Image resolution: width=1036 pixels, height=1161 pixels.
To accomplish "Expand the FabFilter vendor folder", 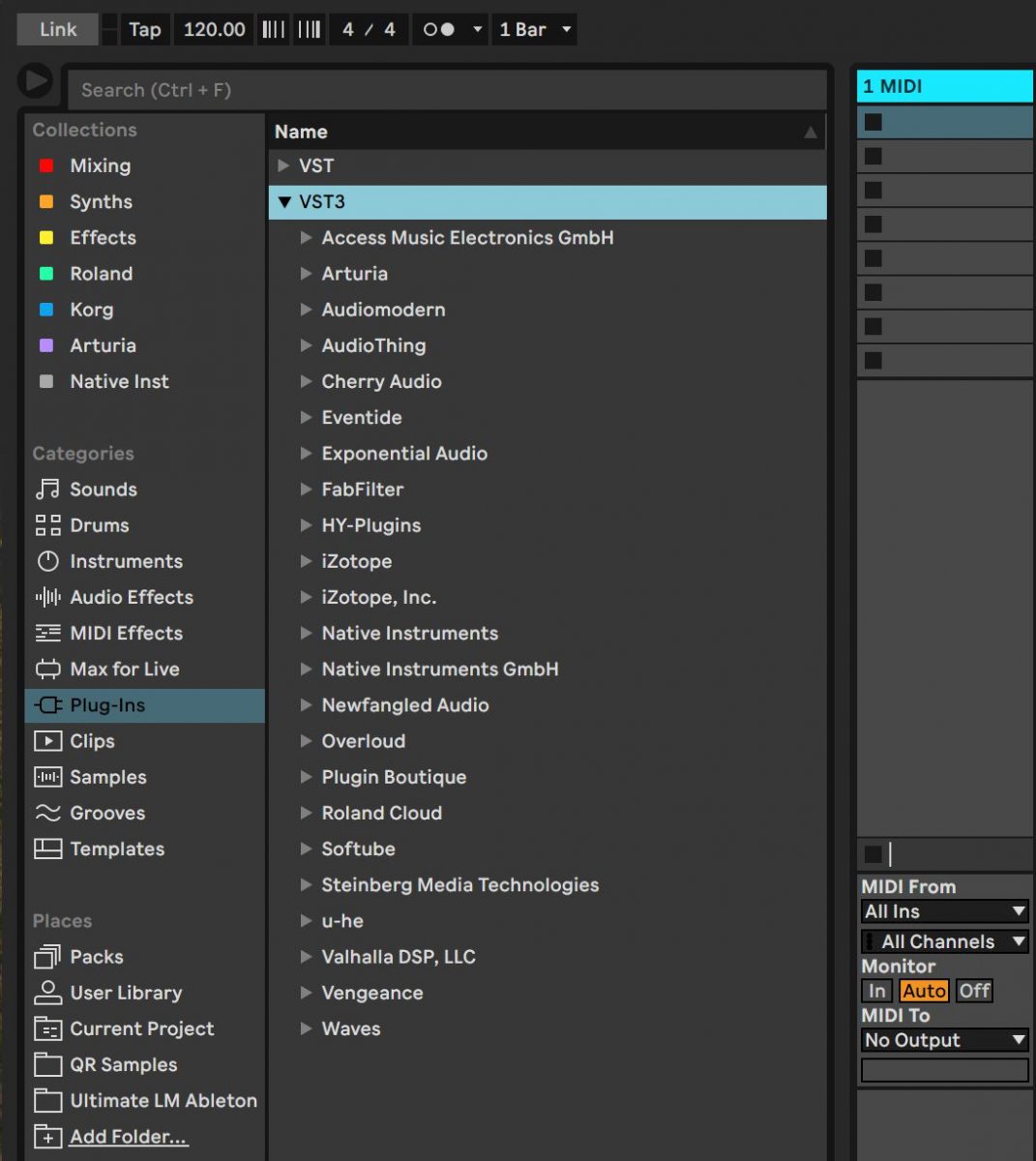I will click(x=306, y=490).
